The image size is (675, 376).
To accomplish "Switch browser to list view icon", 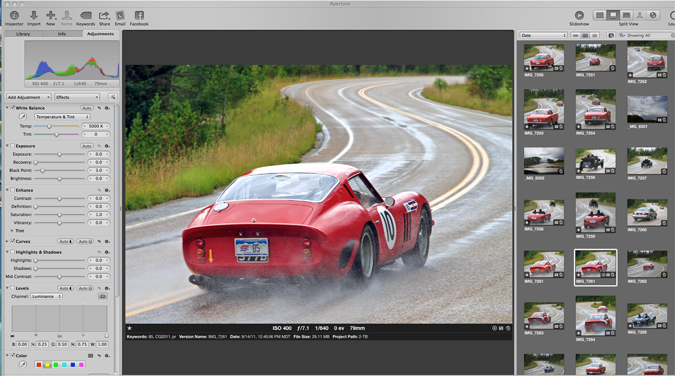I will [594, 35].
